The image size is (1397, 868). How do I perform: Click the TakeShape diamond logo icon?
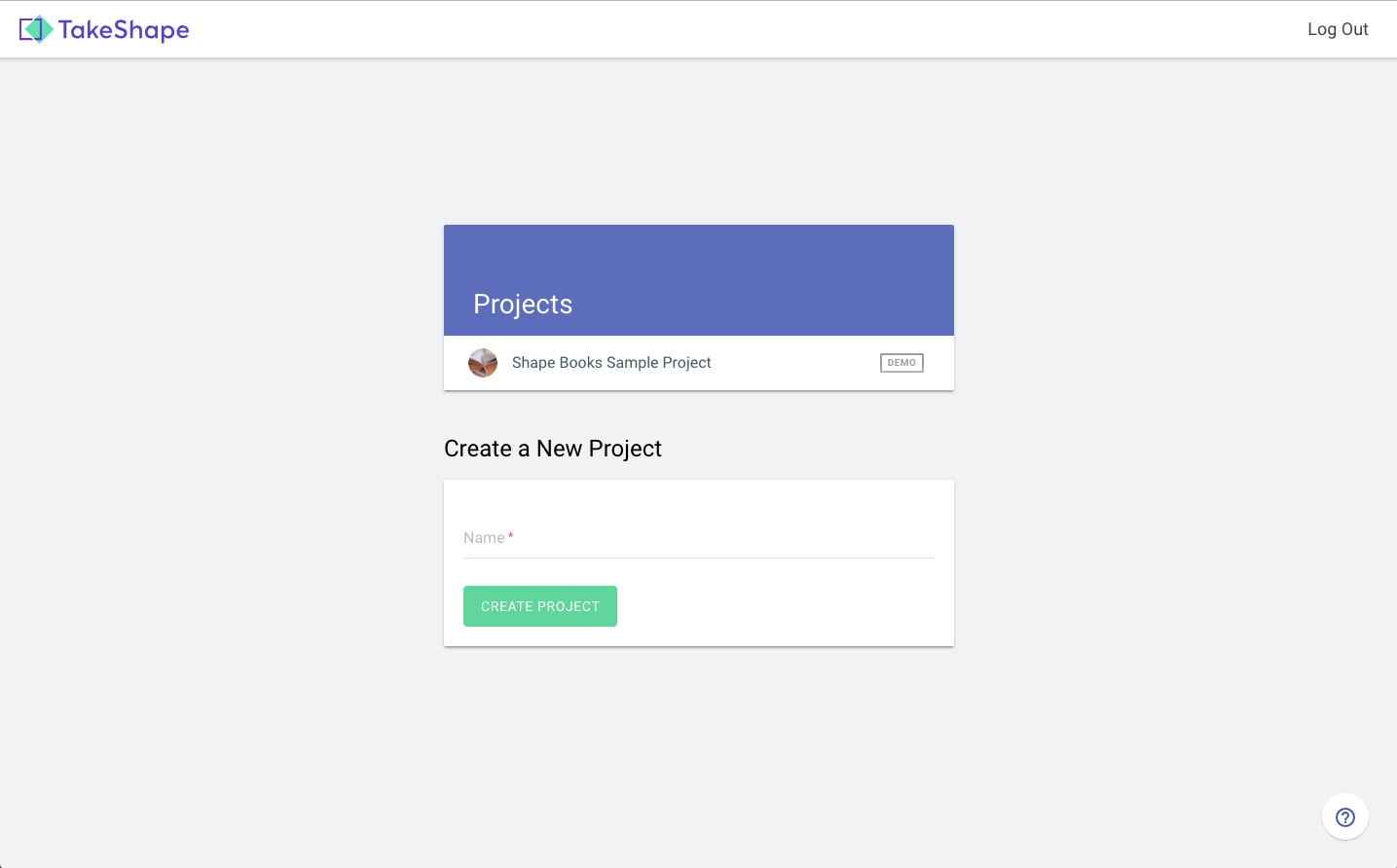(x=36, y=29)
